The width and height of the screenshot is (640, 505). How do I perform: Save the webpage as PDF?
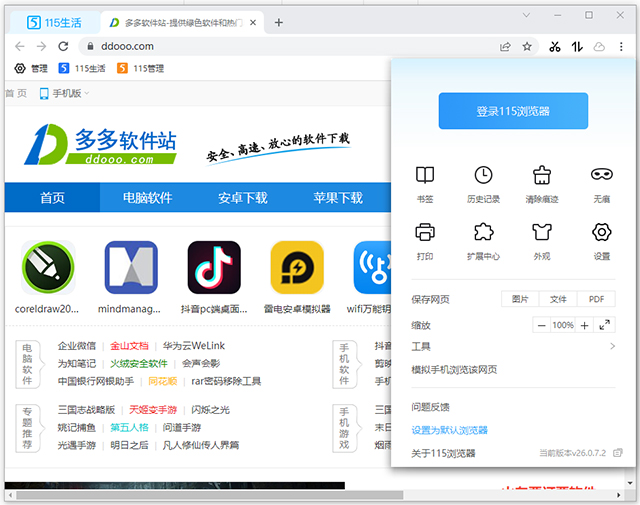596,299
